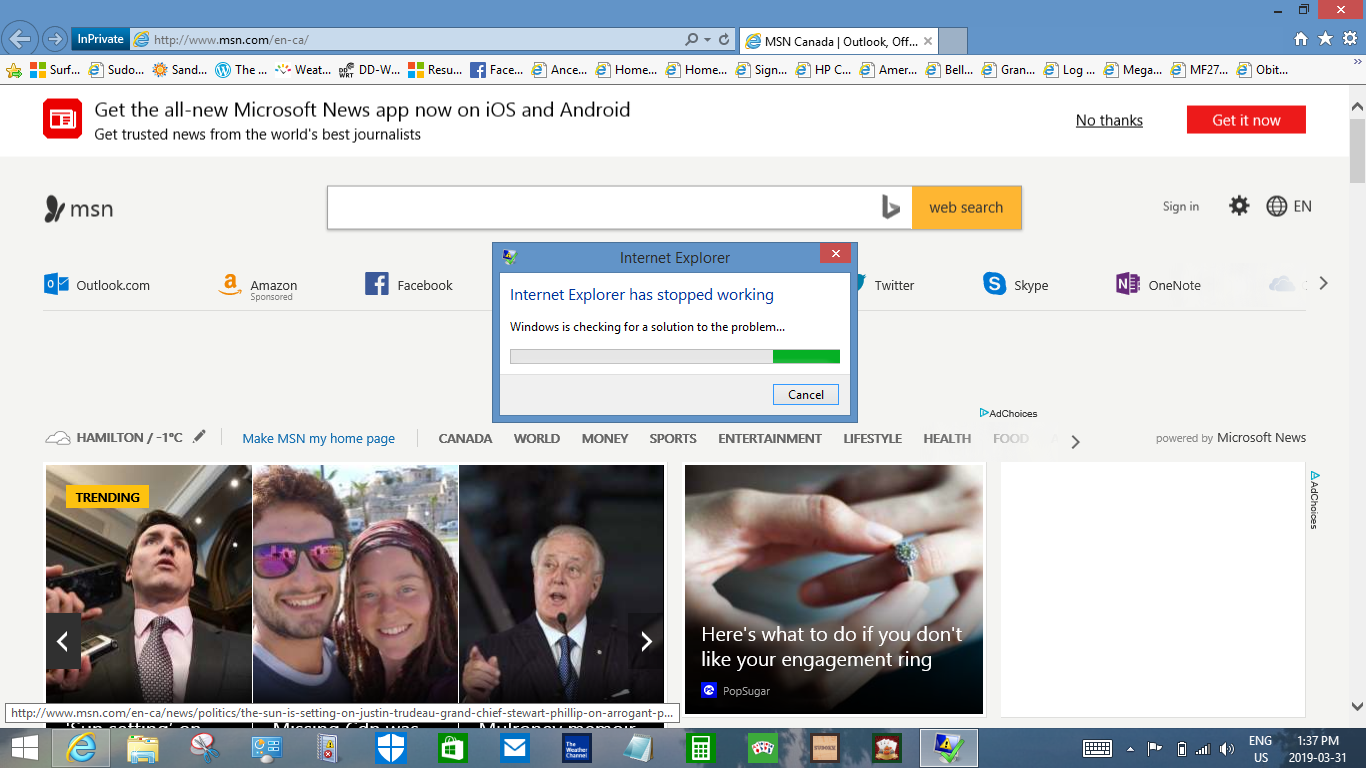Image resolution: width=1366 pixels, height=768 pixels.
Task: Select the WORLD news category
Action: [x=537, y=438]
